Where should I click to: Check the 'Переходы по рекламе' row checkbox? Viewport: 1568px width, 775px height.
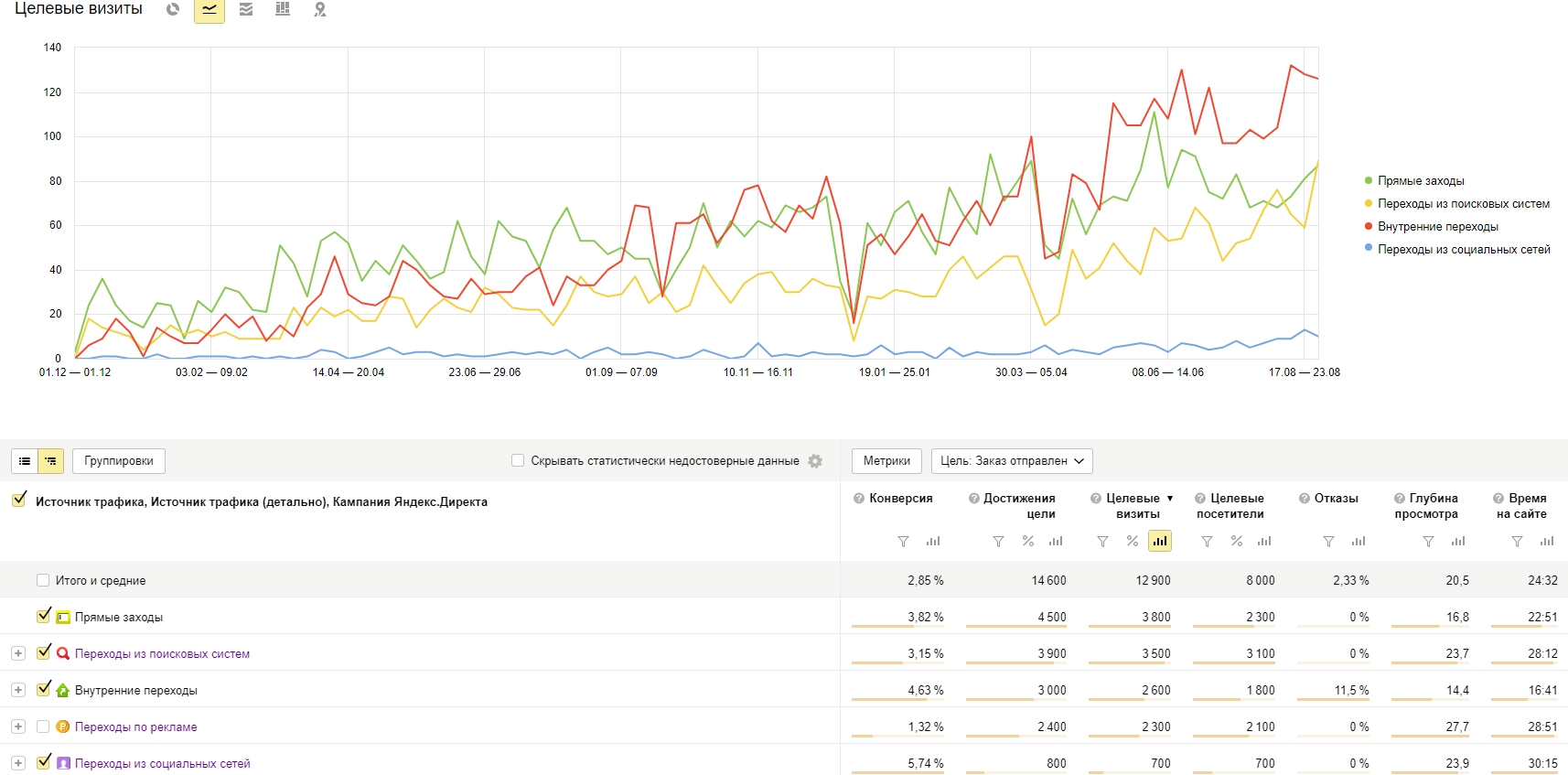click(42, 727)
